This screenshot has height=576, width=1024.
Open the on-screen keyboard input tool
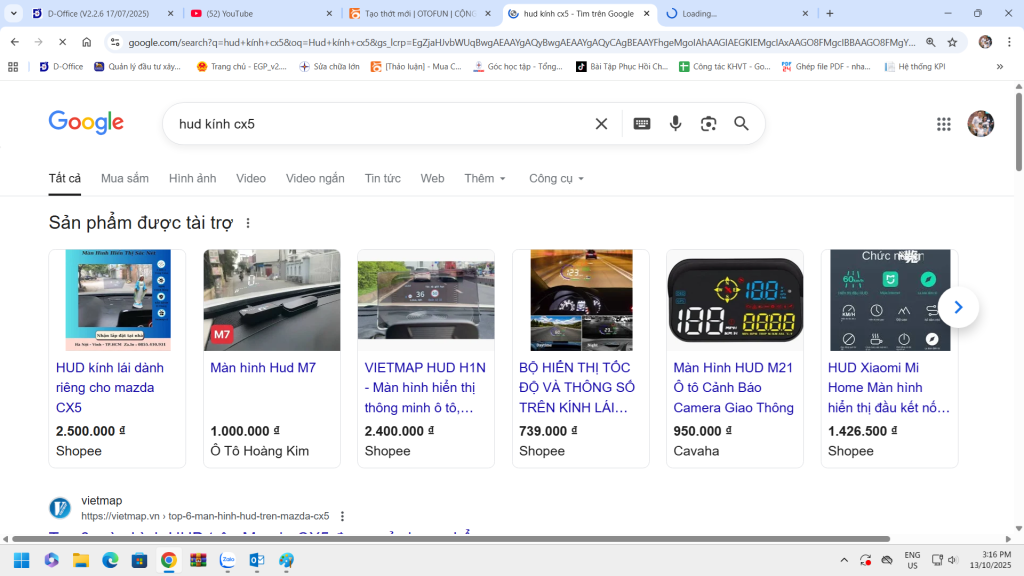642,124
